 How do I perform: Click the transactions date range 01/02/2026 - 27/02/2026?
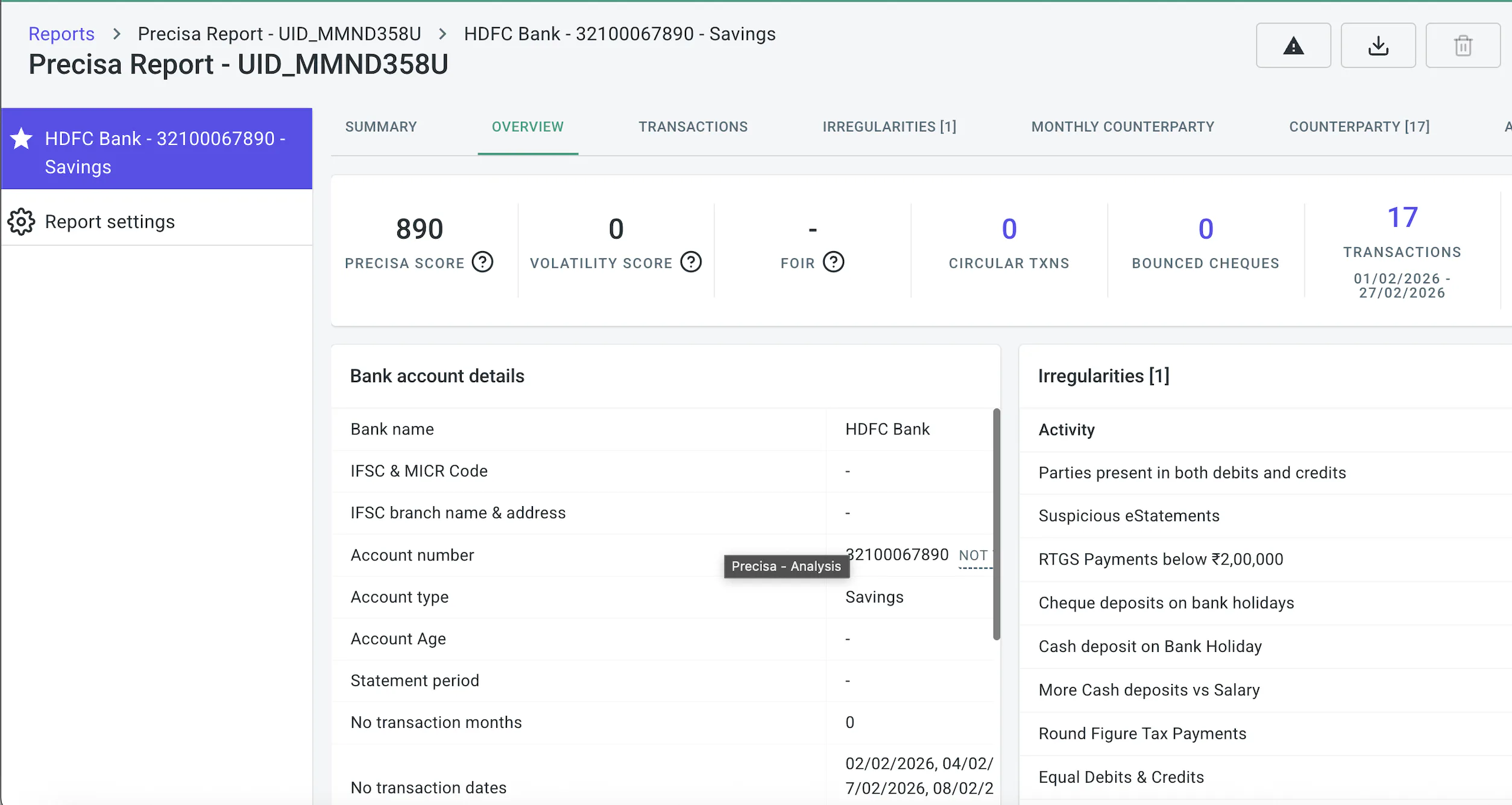pyautogui.click(x=1402, y=286)
